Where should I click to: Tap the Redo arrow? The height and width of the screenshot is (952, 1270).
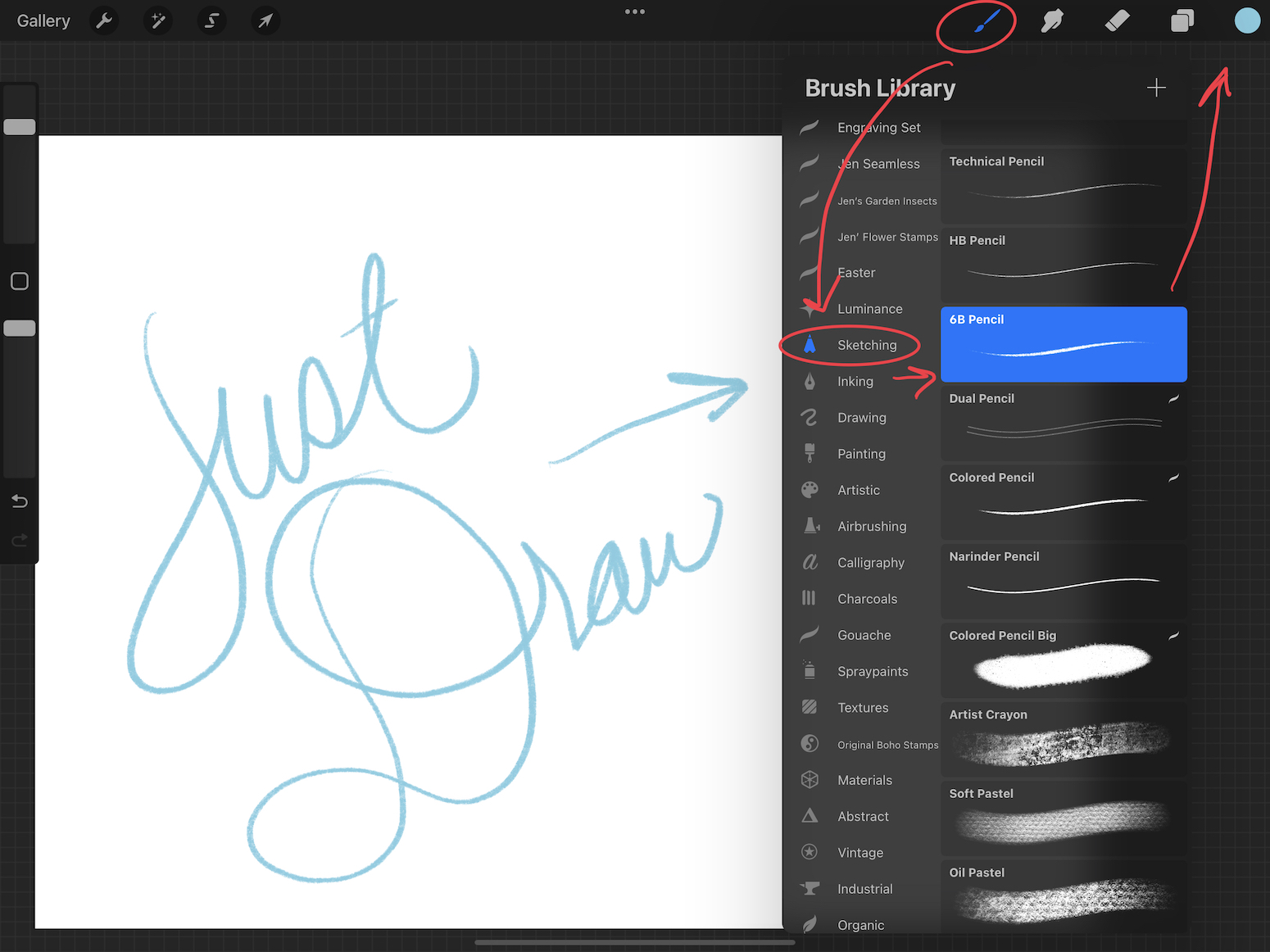click(20, 540)
